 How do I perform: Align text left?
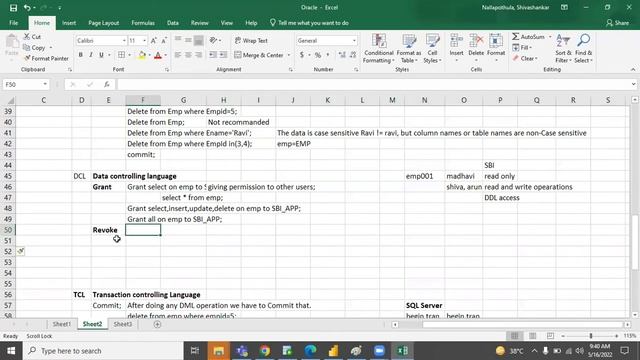[x=178, y=55]
